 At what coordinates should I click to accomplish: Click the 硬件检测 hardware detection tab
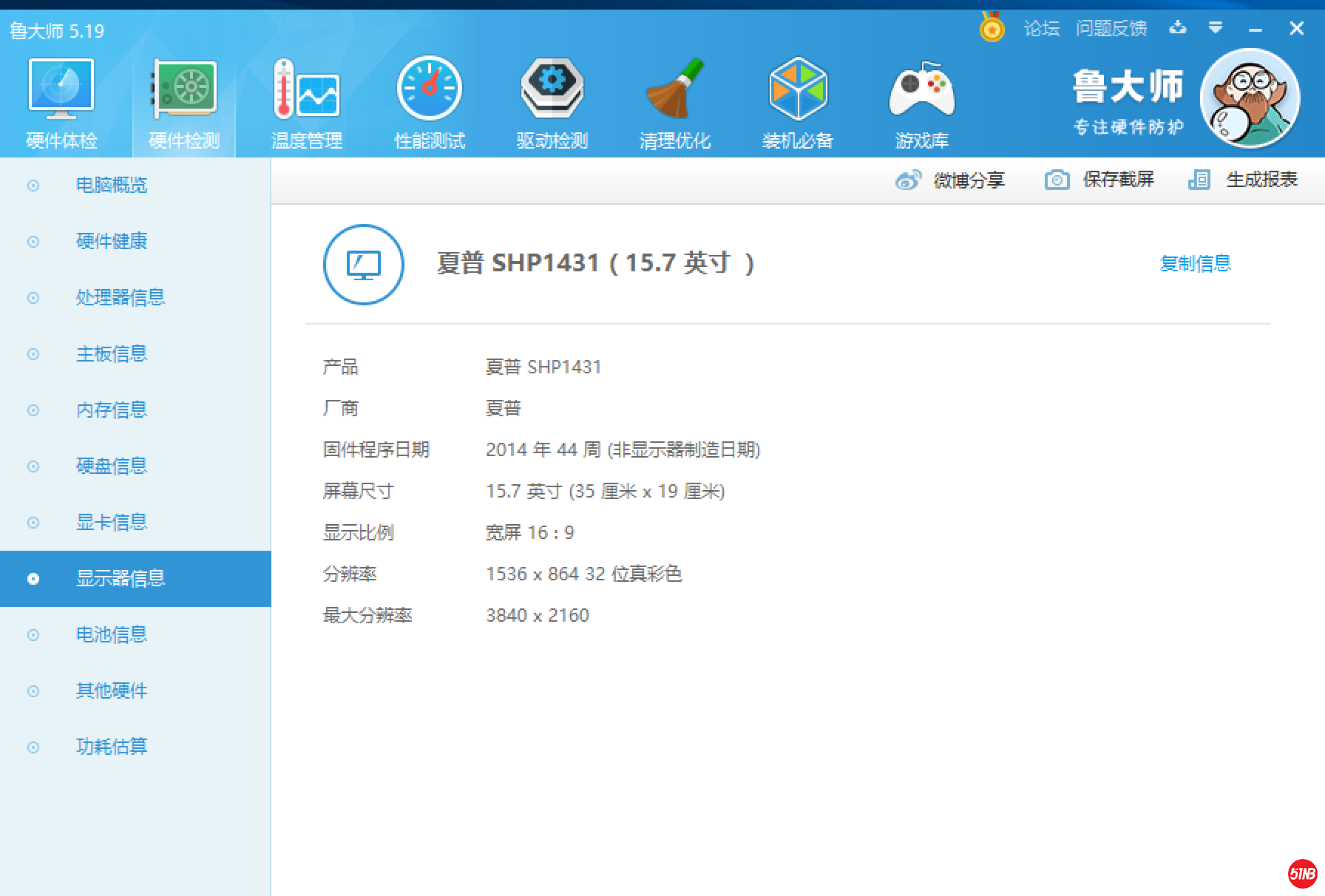pyautogui.click(x=184, y=103)
